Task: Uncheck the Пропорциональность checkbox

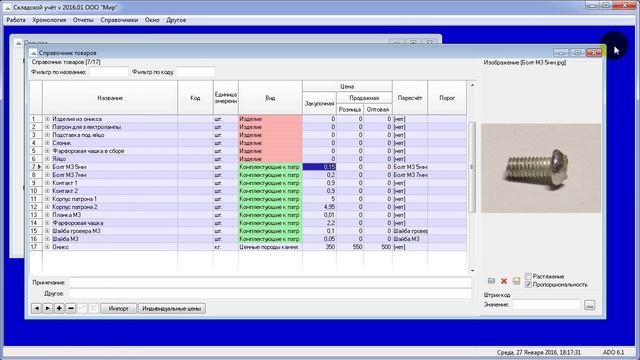Action: pyautogui.click(x=528, y=284)
